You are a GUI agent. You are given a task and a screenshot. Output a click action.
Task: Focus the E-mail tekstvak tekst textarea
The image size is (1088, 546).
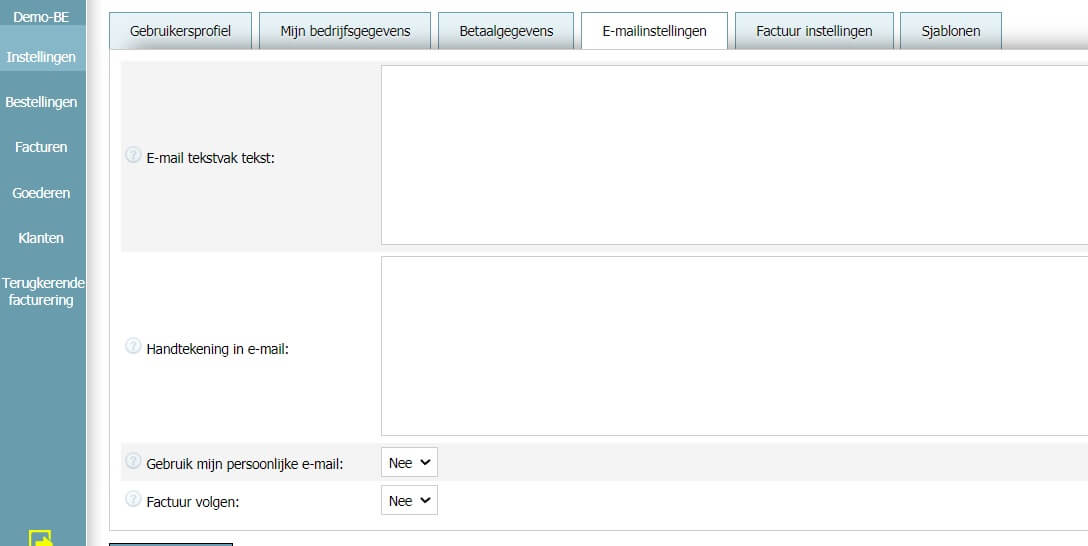pyautogui.click(x=734, y=155)
